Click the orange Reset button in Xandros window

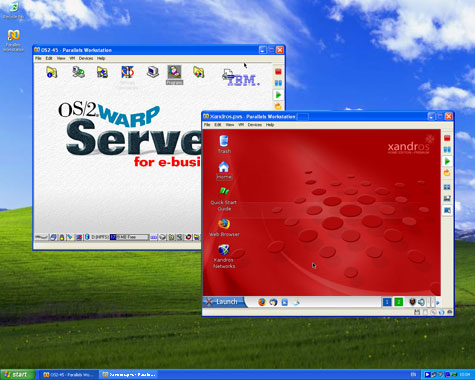coord(447,173)
